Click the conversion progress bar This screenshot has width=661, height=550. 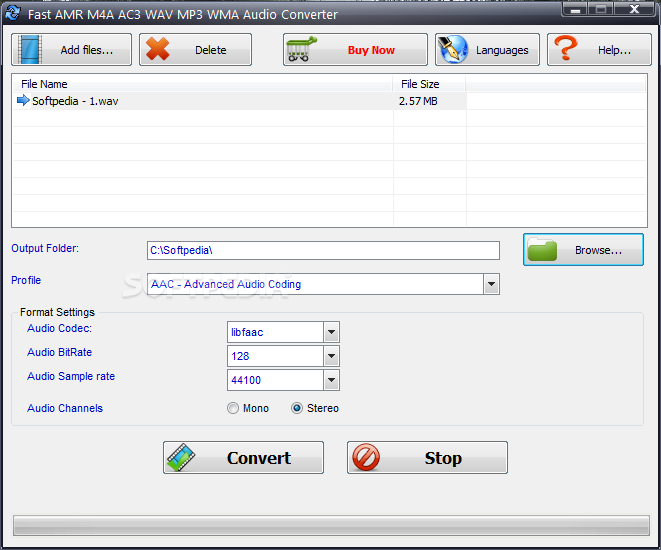point(331,525)
